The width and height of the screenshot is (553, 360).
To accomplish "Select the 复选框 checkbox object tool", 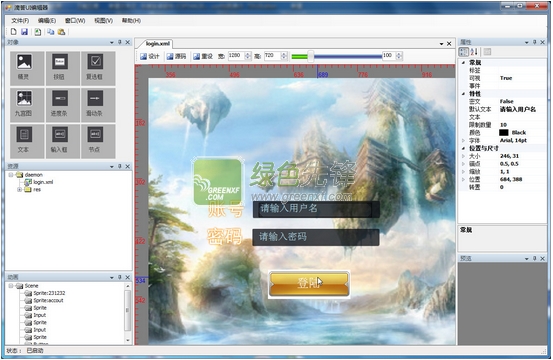I will pyautogui.click(x=98, y=68).
